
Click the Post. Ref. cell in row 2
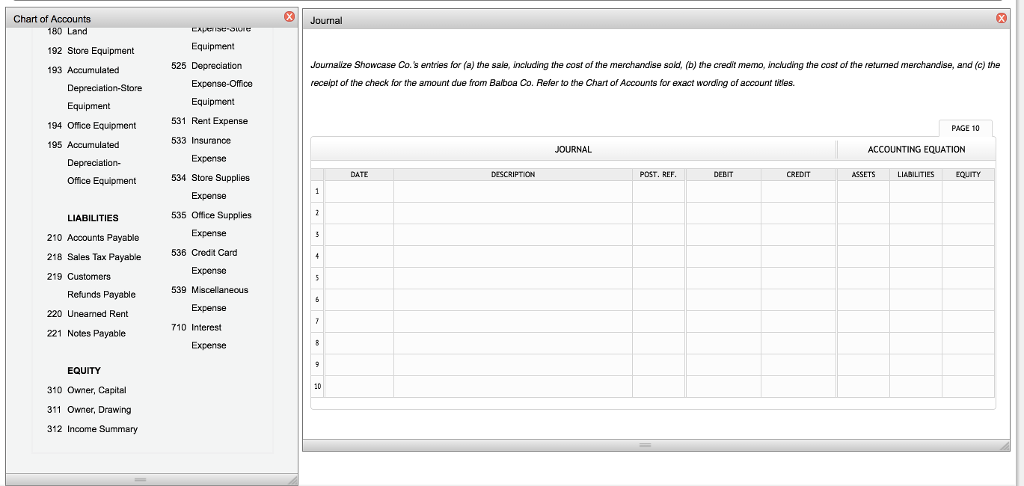click(657, 214)
